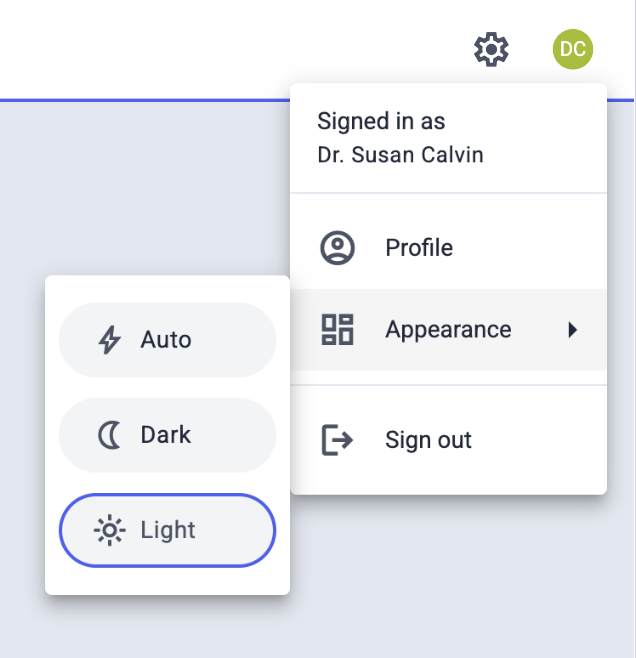Click the "Signed in as" label
The image size is (636, 658).
coord(381,122)
